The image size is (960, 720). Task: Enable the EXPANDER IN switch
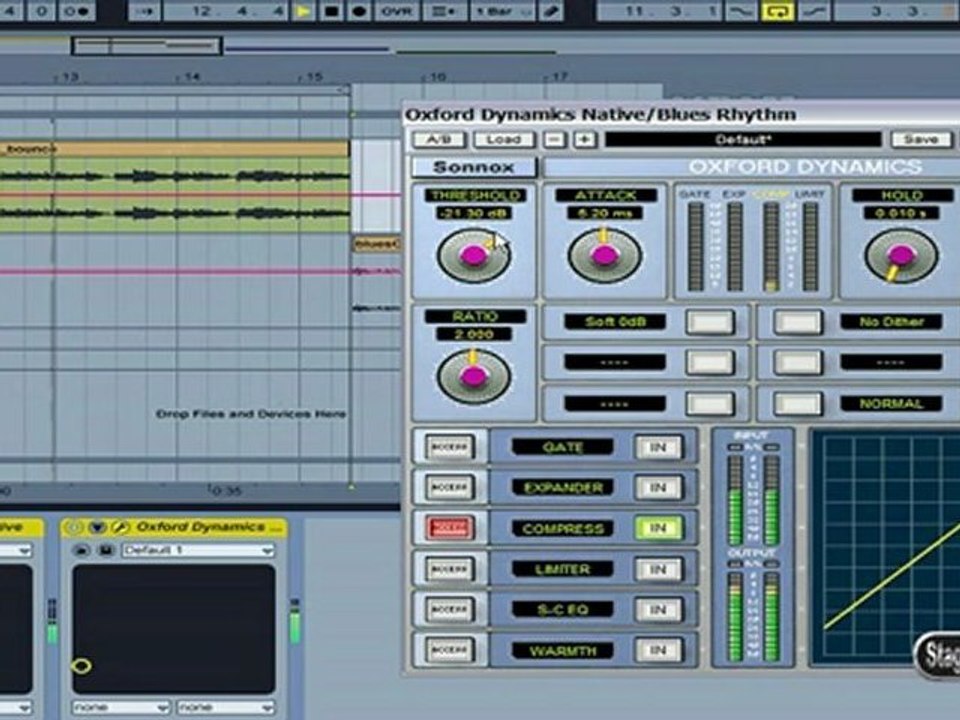[658, 487]
